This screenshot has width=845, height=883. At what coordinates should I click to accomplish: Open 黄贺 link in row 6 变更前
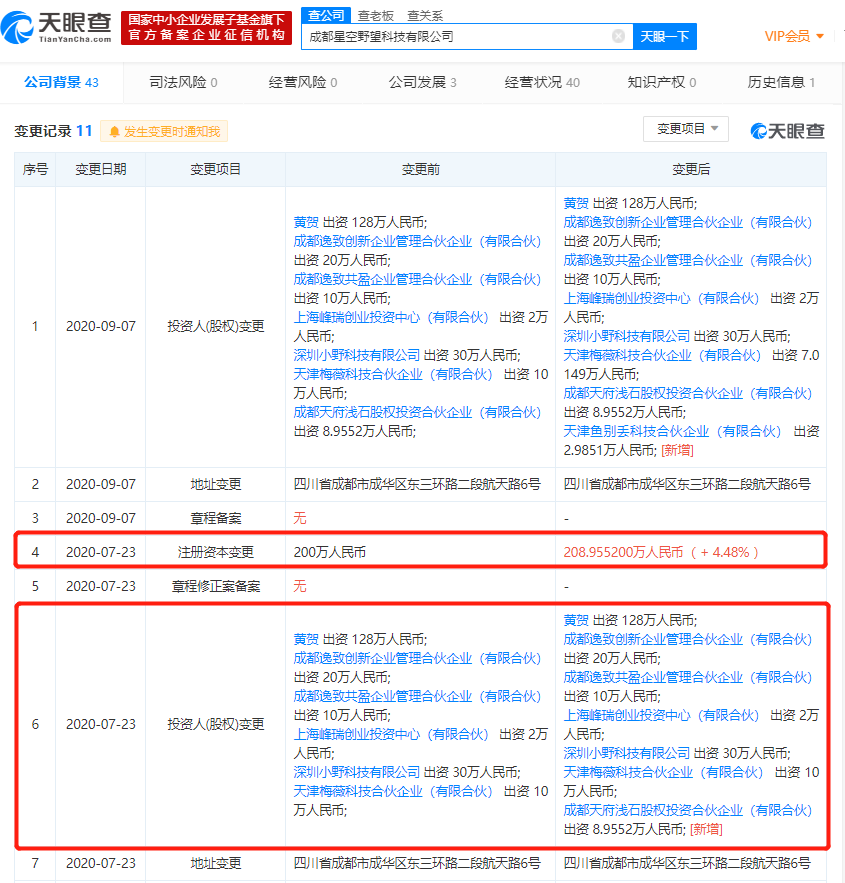click(306, 639)
